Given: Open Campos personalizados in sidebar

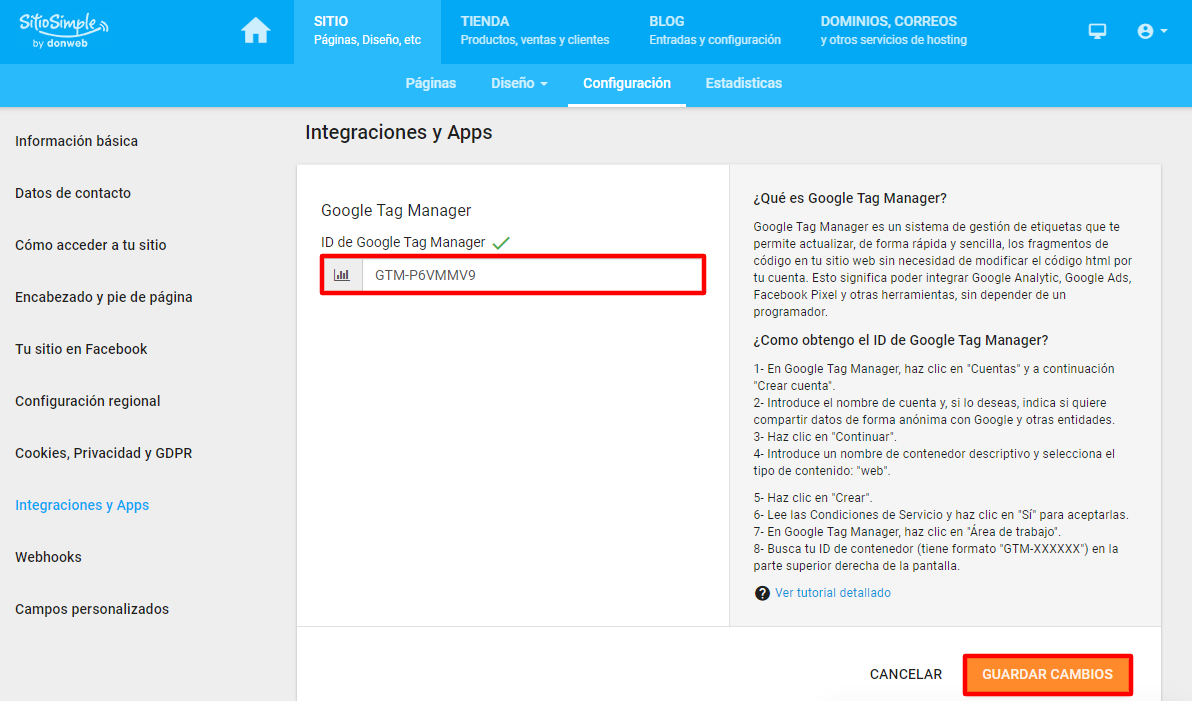Looking at the screenshot, I should pos(92,609).
